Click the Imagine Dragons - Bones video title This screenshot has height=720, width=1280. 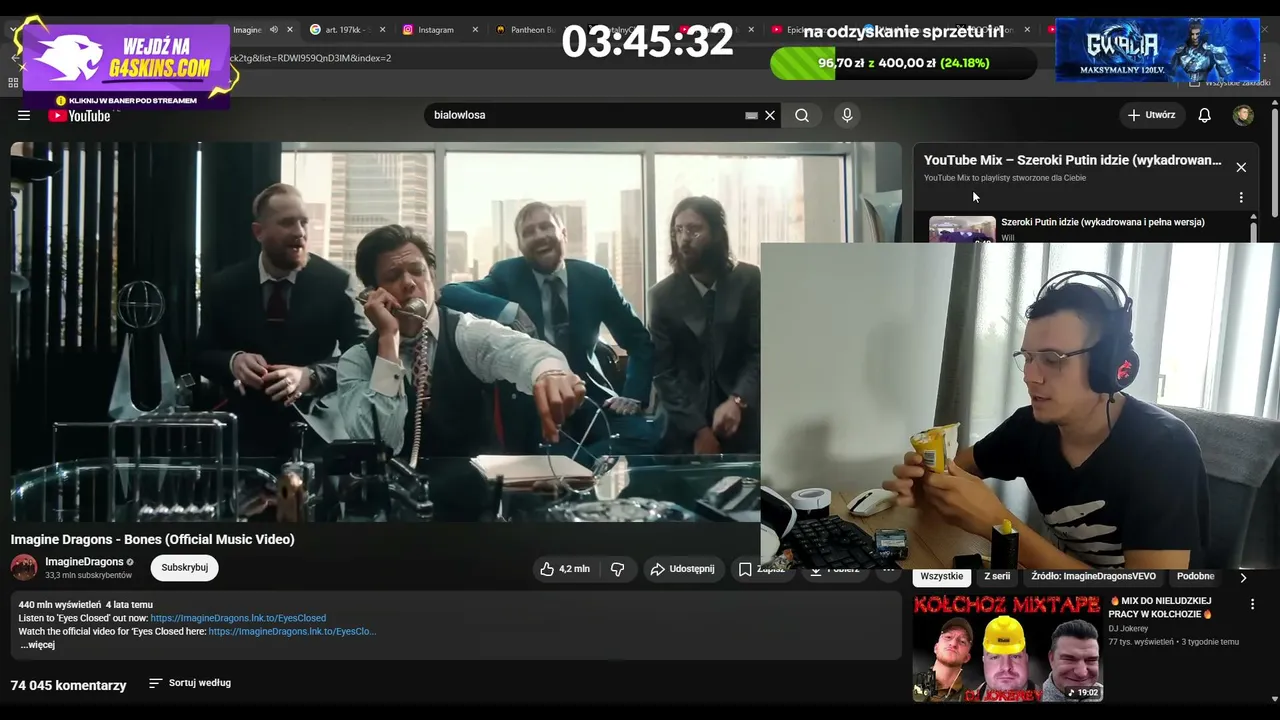[x=153, y=539]
